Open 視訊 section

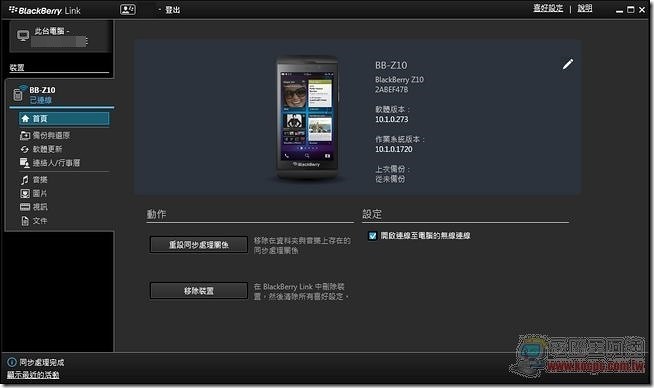[40, 207]
